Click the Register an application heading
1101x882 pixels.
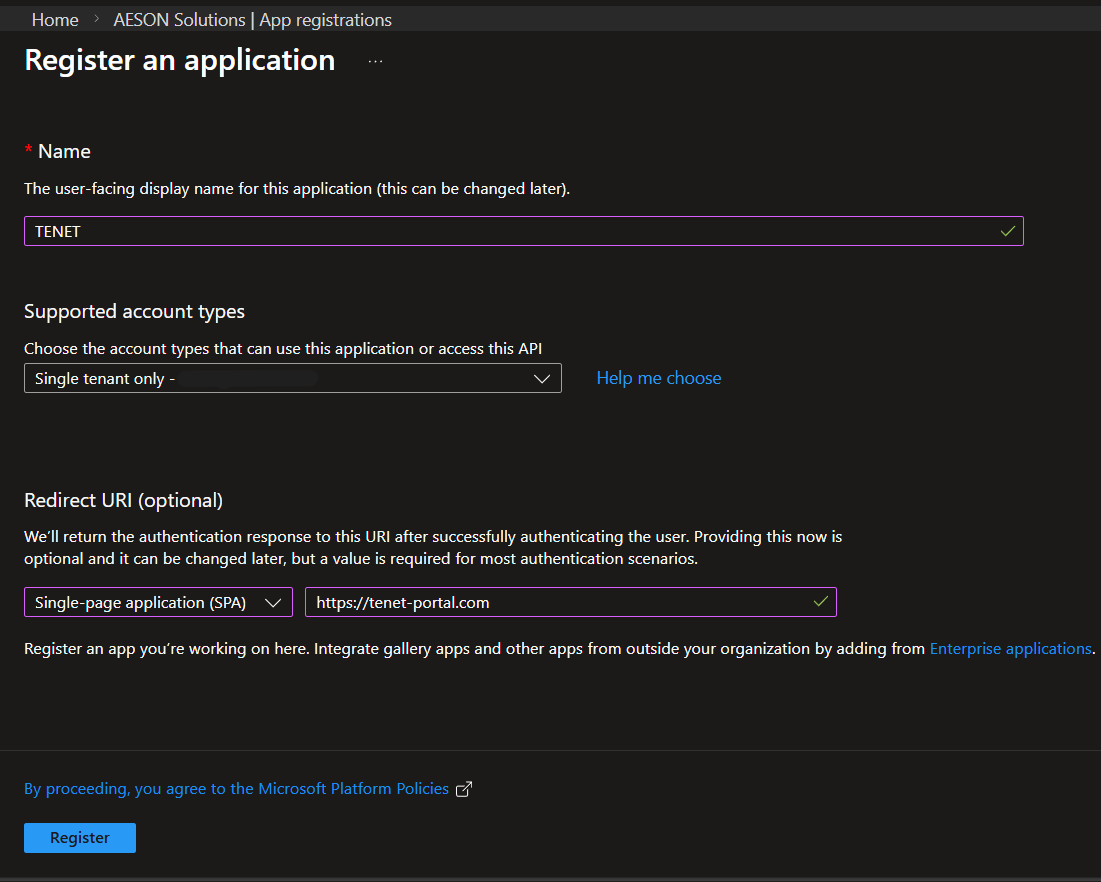[x=179, y=60]
